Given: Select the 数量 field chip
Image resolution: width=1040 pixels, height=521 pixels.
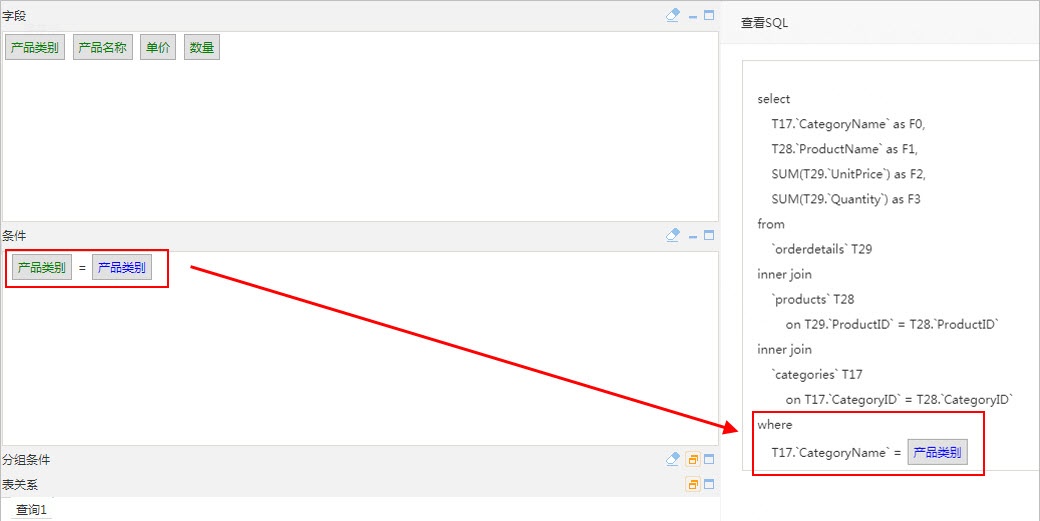Looking at the screenshot, I should tap(202, 48).
